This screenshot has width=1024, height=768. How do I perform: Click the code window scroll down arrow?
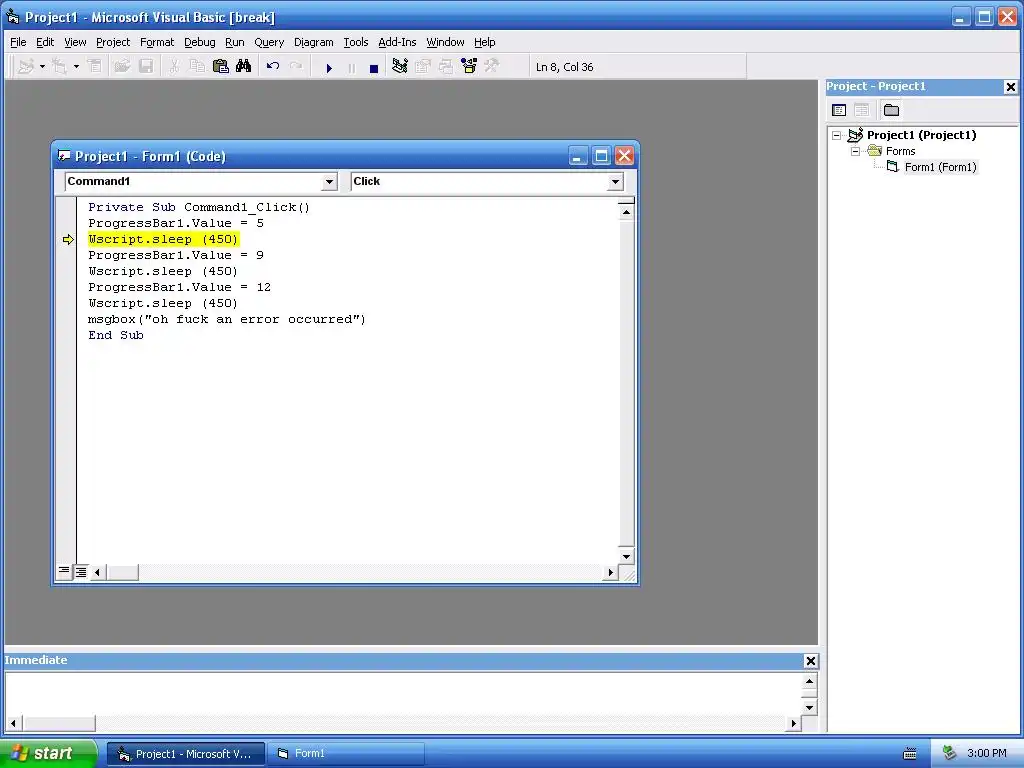(x=626, y=556)
